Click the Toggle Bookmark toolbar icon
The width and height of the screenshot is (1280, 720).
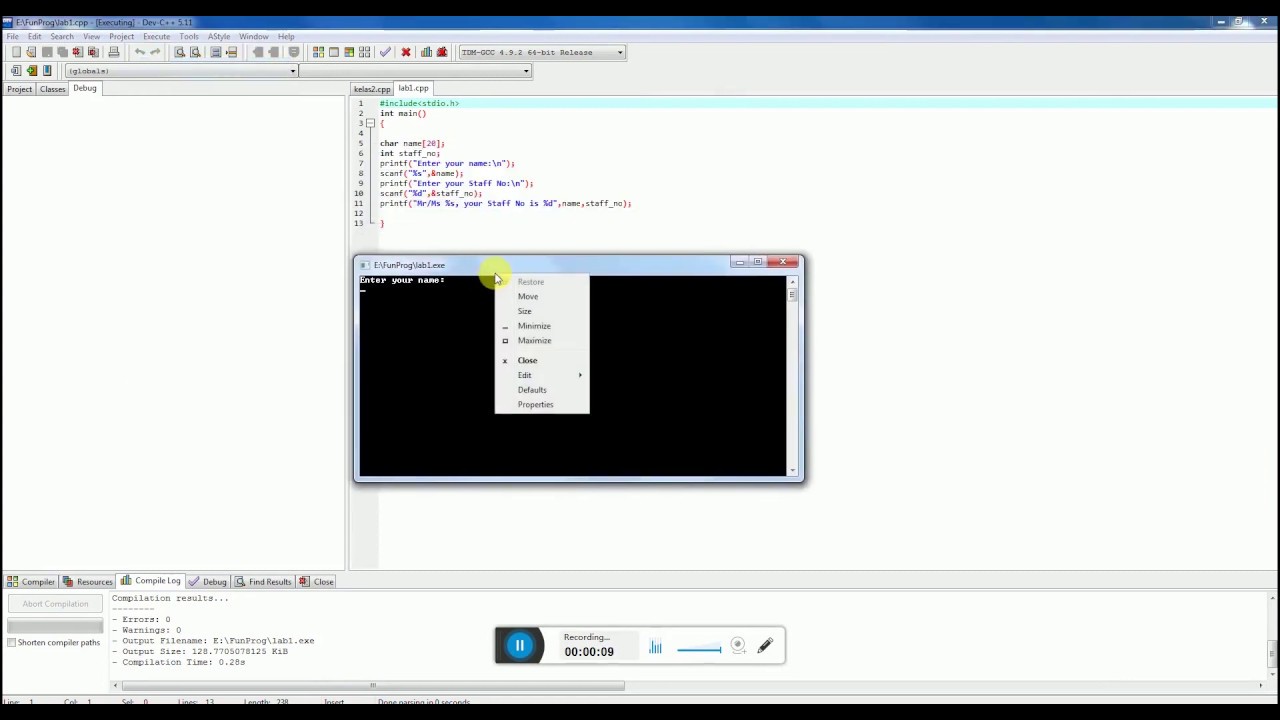tap(31, 71)
